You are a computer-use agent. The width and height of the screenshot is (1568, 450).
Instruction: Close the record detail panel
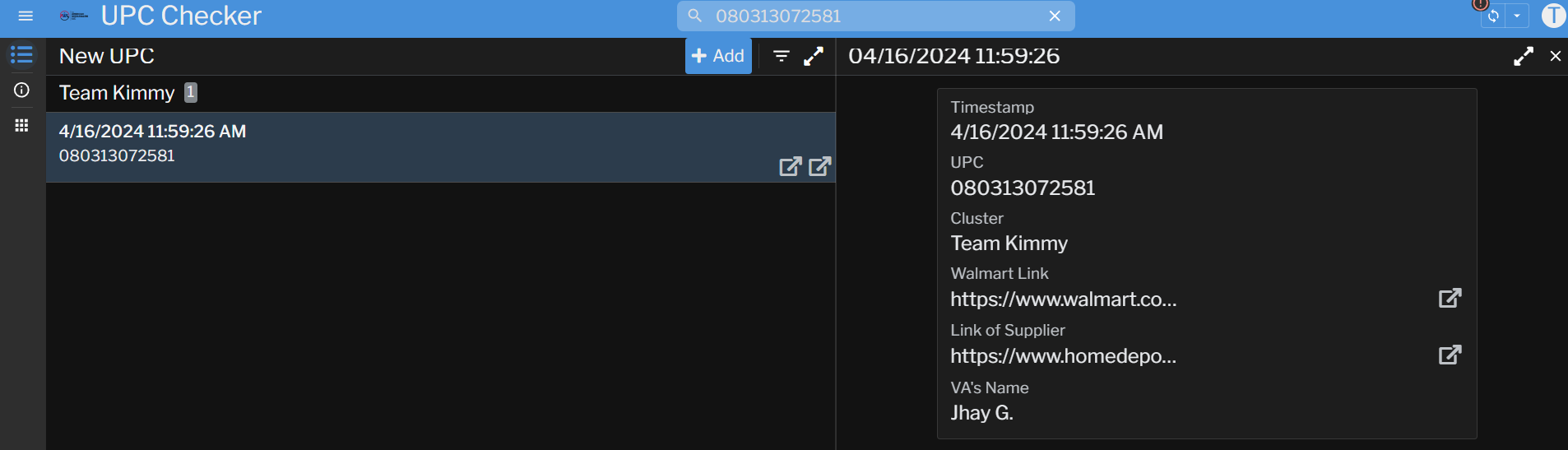(1555, 56)
